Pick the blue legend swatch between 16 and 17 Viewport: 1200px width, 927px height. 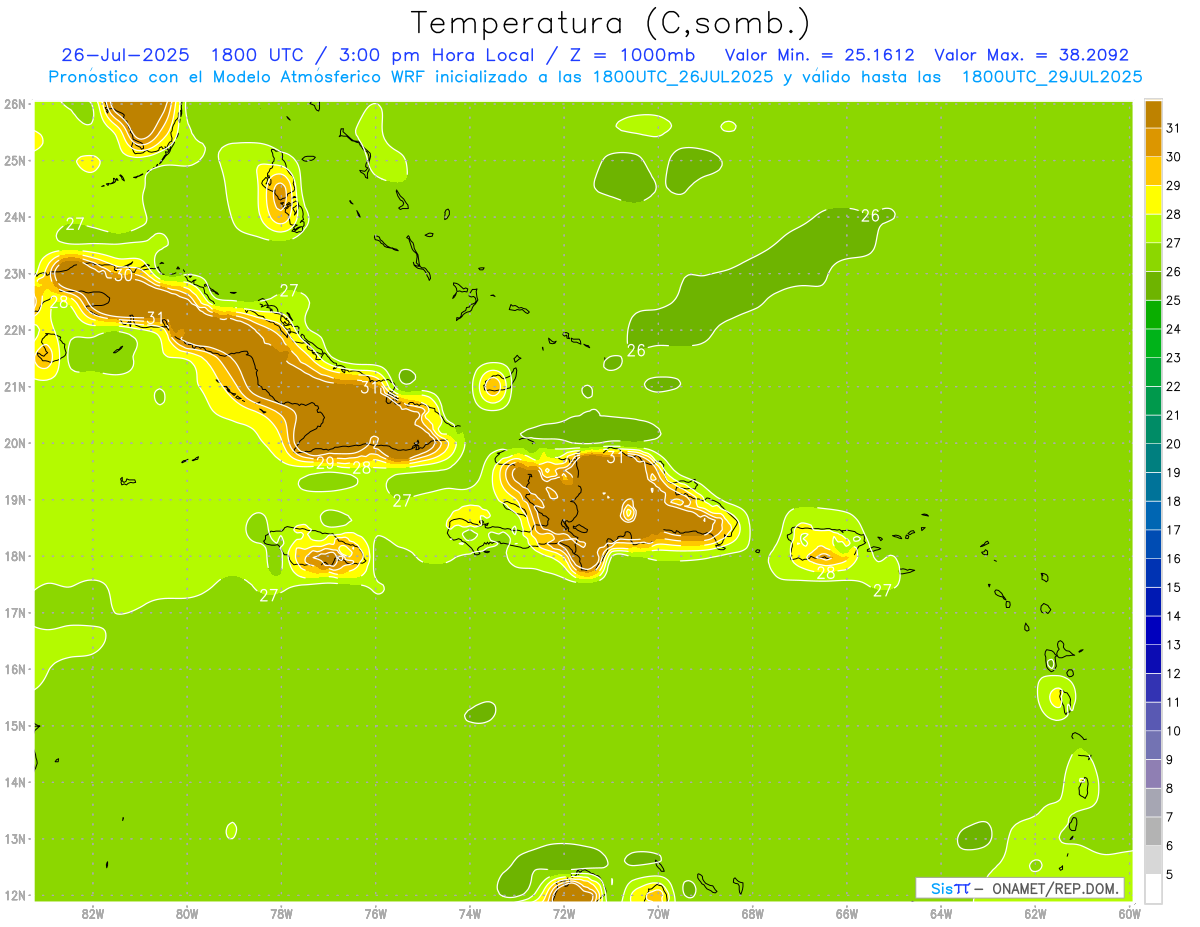(x=1153, y=544)
